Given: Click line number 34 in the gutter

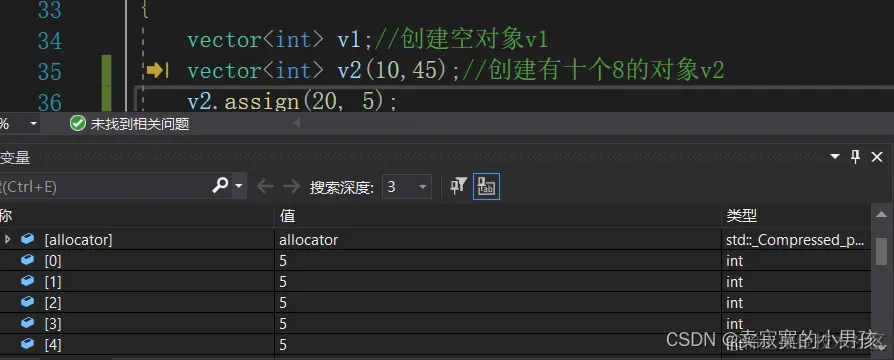Looking at the screenshot, I should pos(50,41).
